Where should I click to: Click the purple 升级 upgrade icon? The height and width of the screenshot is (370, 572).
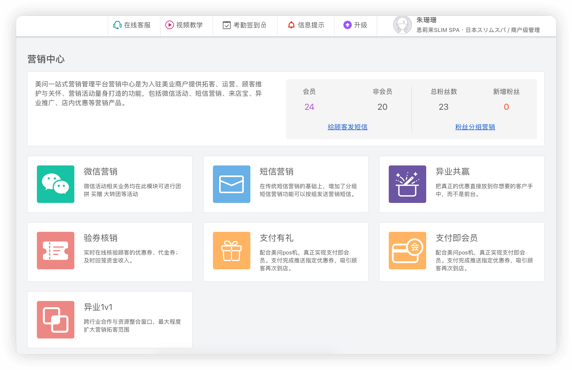click(347, 25)
